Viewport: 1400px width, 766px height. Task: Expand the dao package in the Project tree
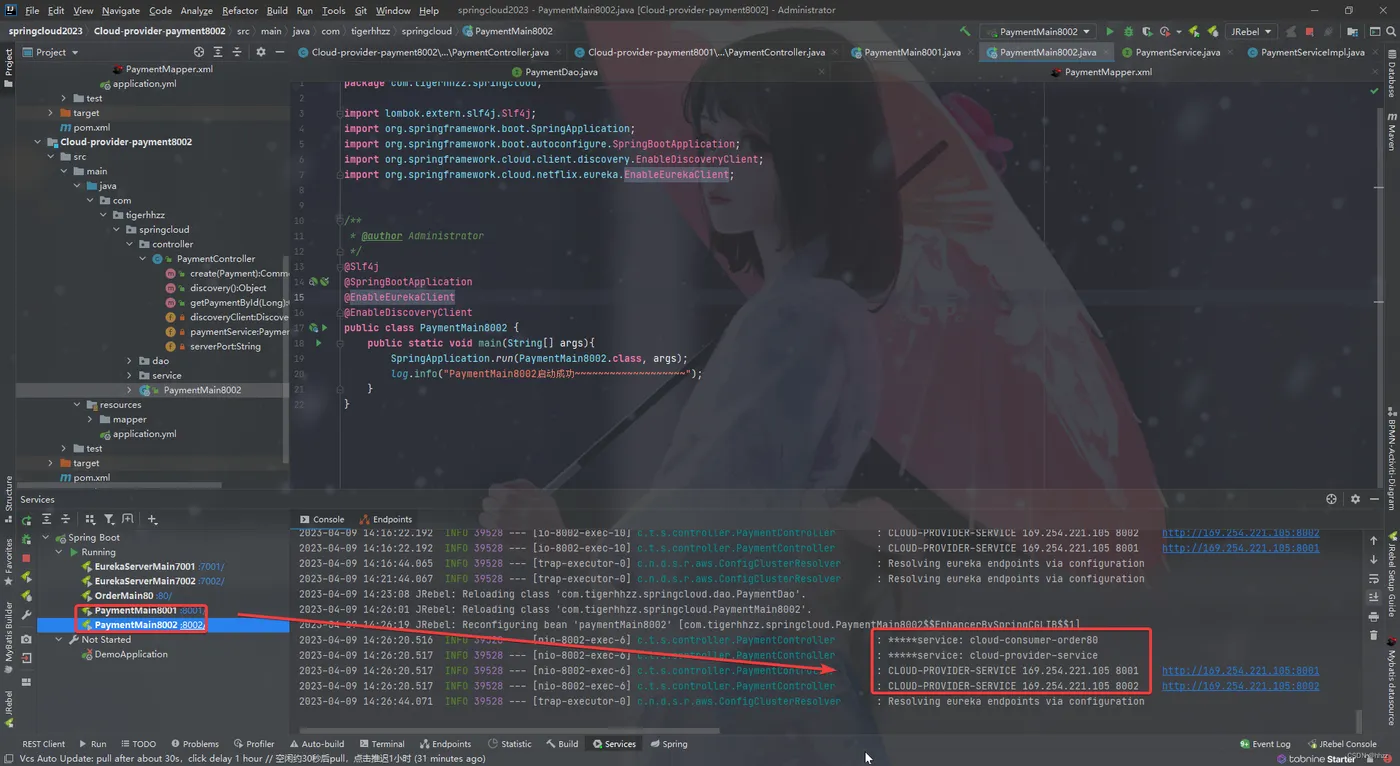(x=130, y=361)
